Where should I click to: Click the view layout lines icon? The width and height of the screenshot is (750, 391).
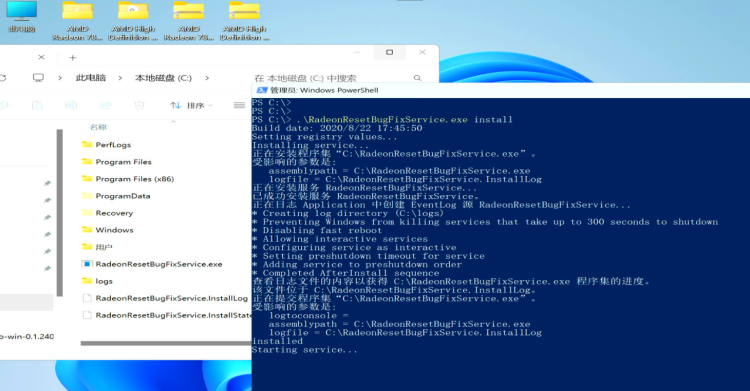[x=239, y=105]
